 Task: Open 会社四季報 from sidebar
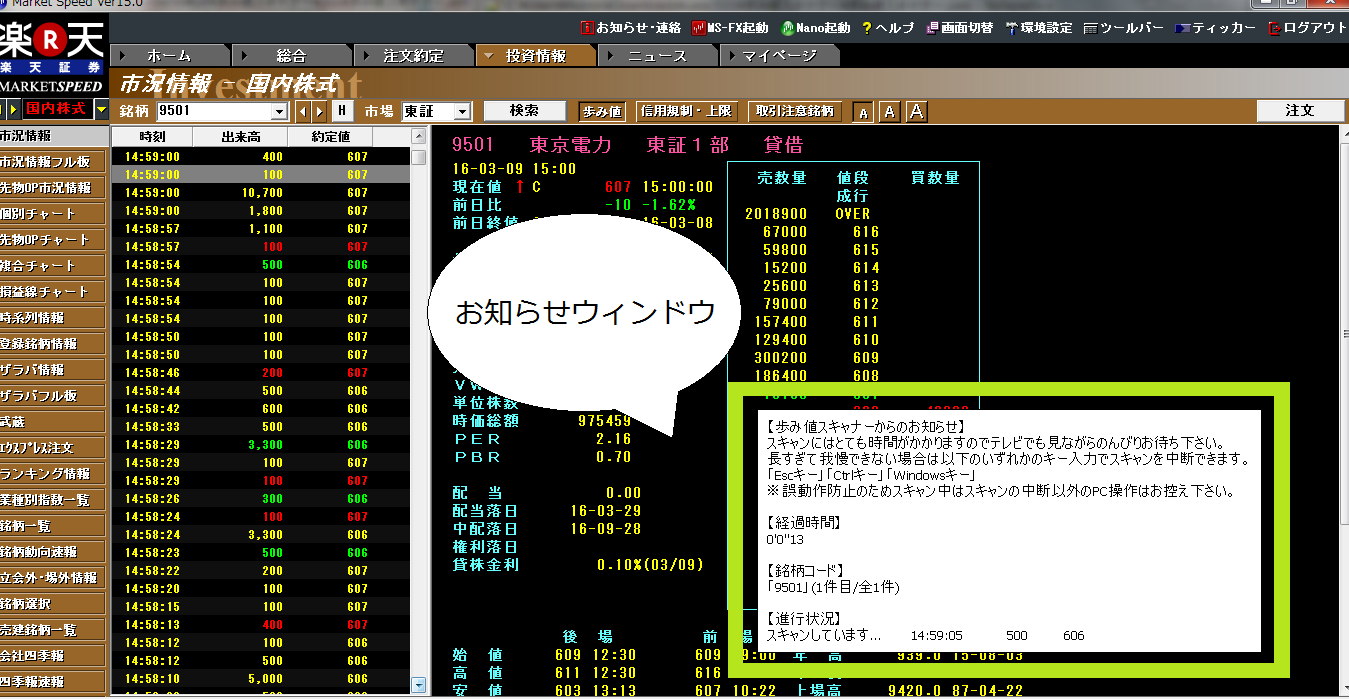pyautogui.click(x=53, y=656)
